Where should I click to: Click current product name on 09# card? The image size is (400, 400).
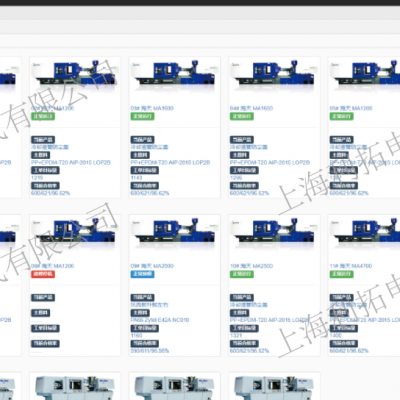pyautogui.click(x=149, y=305)
